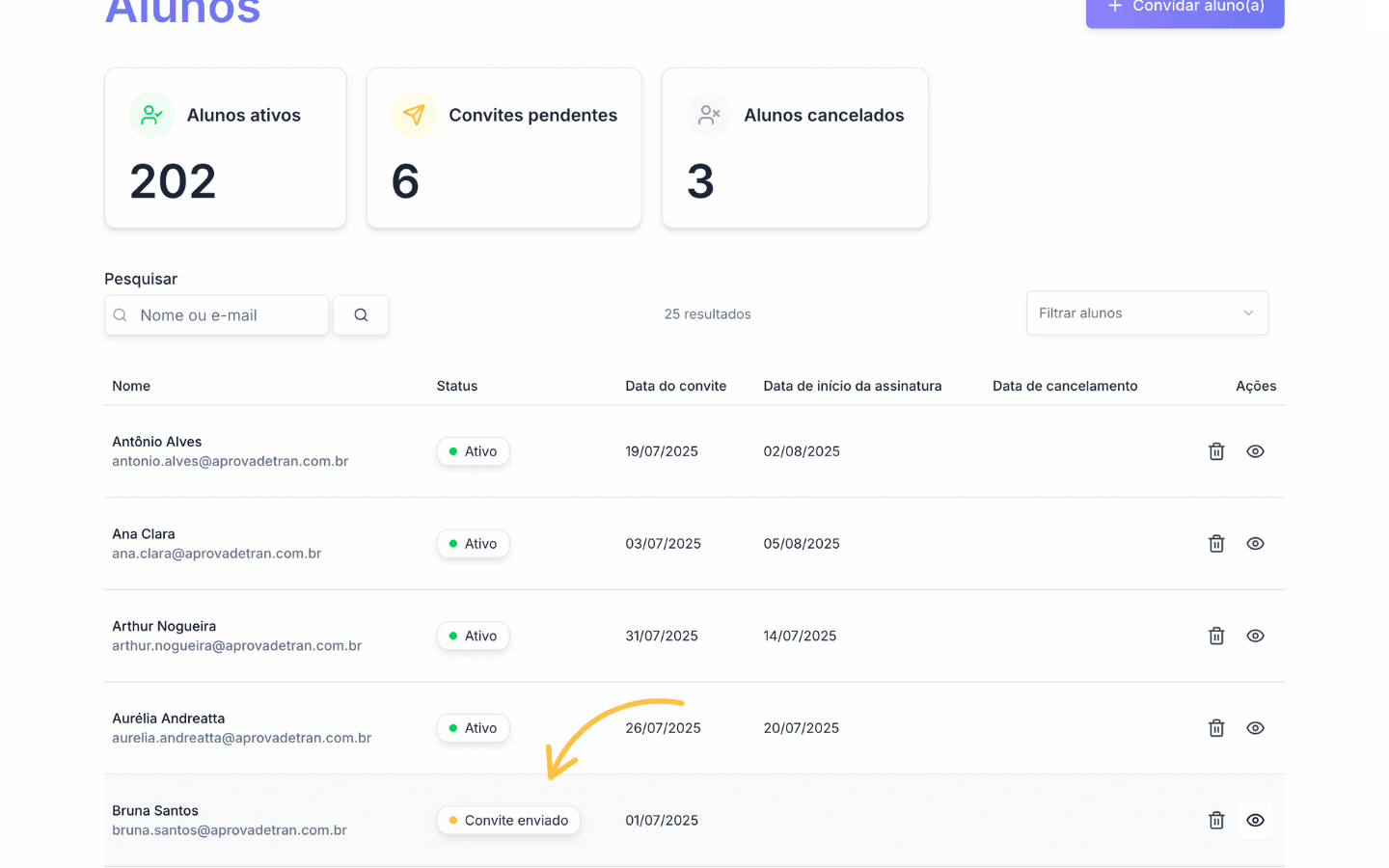Click email ana.clara@aprovadetran.com.br
The height and width of the screenshot is (868, 1389).
click(217, 554)
